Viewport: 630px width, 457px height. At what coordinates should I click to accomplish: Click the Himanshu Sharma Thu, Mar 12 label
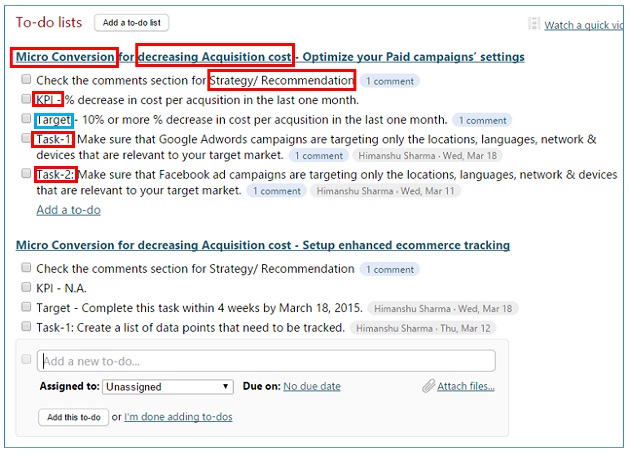423,328
